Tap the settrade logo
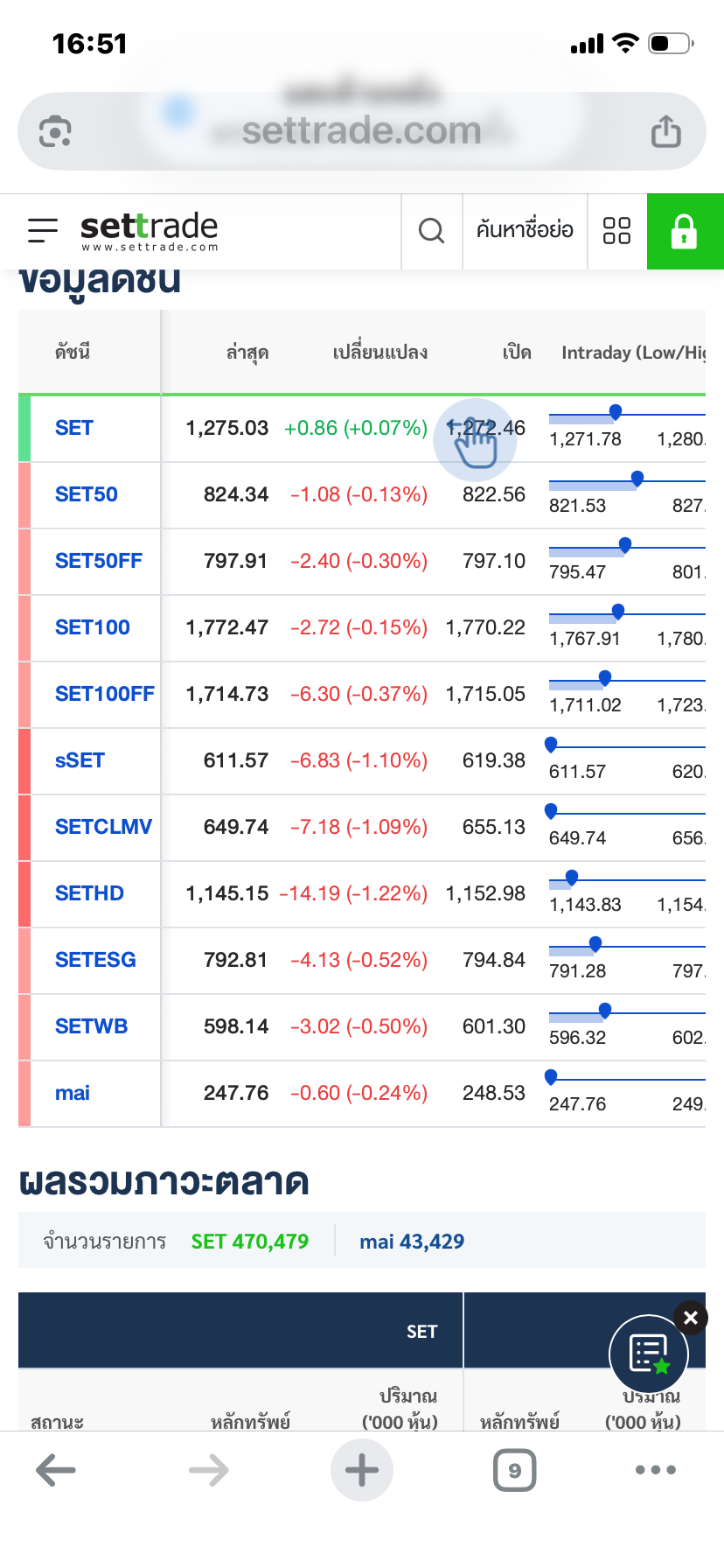The height and width of the screenshot is (1568, 724). [x=150, y=231]
